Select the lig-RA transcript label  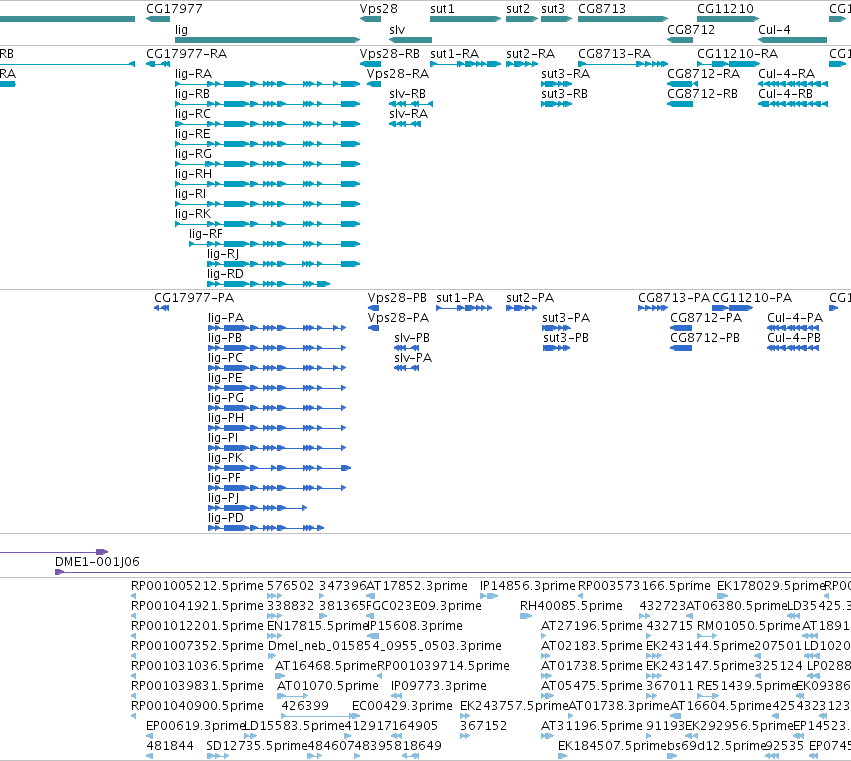tap(193, 74)
